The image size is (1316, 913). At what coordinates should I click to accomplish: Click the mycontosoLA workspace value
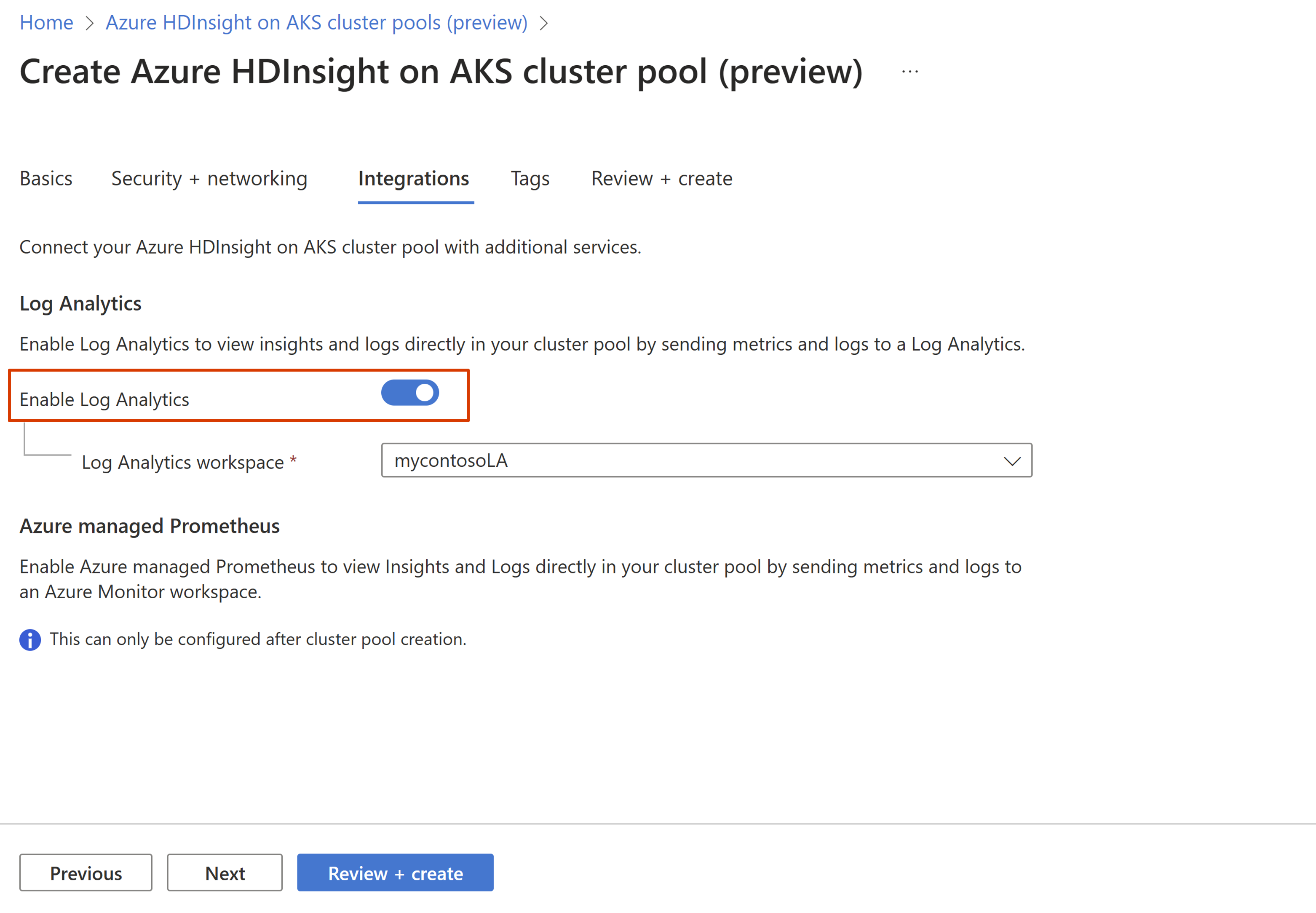click(451, 461)
